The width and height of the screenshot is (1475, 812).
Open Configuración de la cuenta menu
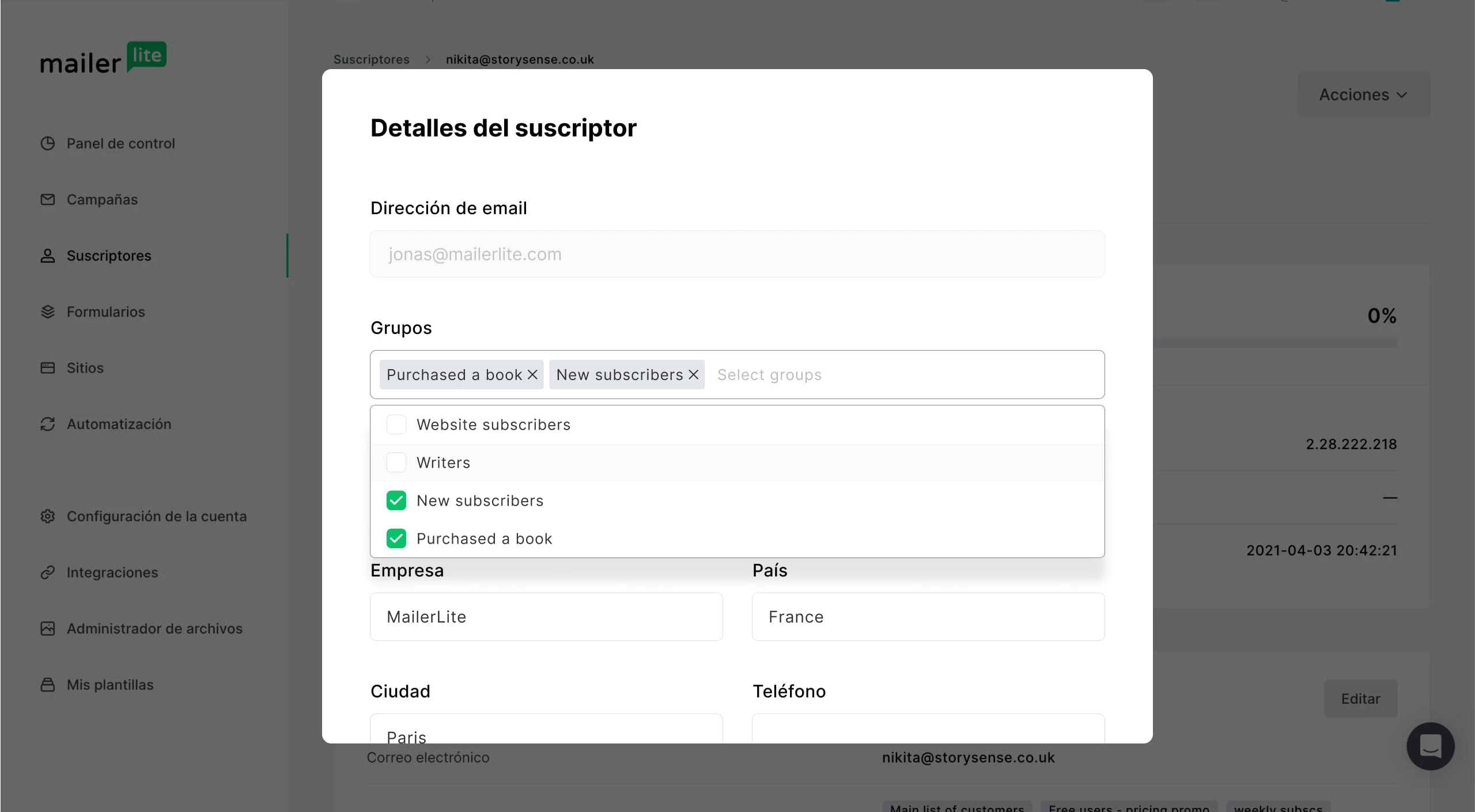[x=156, y=516]
